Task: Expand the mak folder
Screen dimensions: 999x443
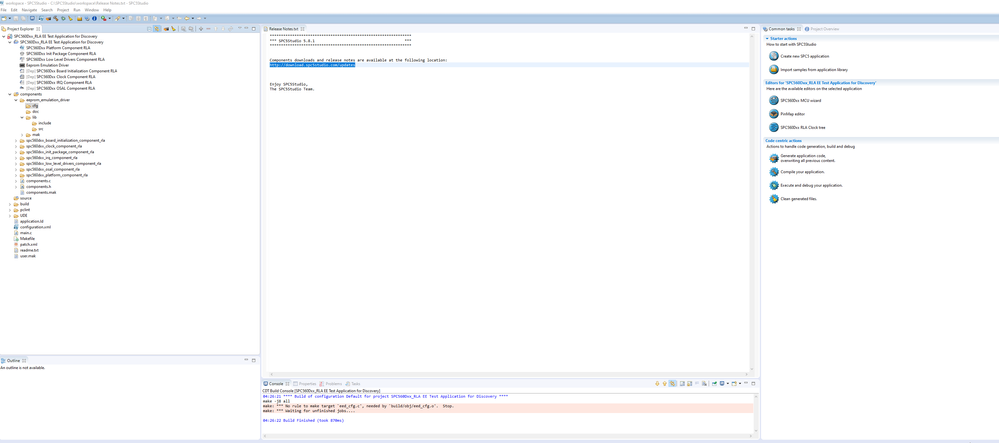Action: coord(22,134)
